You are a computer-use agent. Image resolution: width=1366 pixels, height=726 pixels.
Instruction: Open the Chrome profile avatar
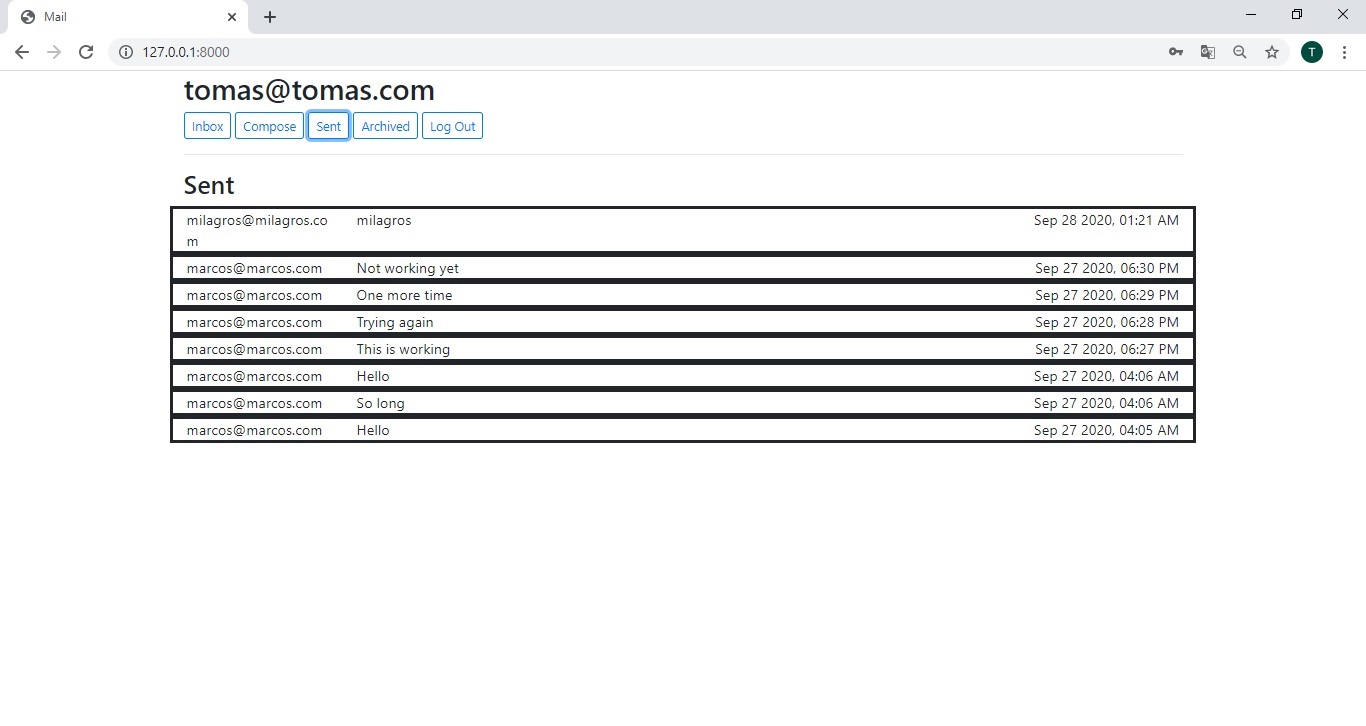point(1312,52)
